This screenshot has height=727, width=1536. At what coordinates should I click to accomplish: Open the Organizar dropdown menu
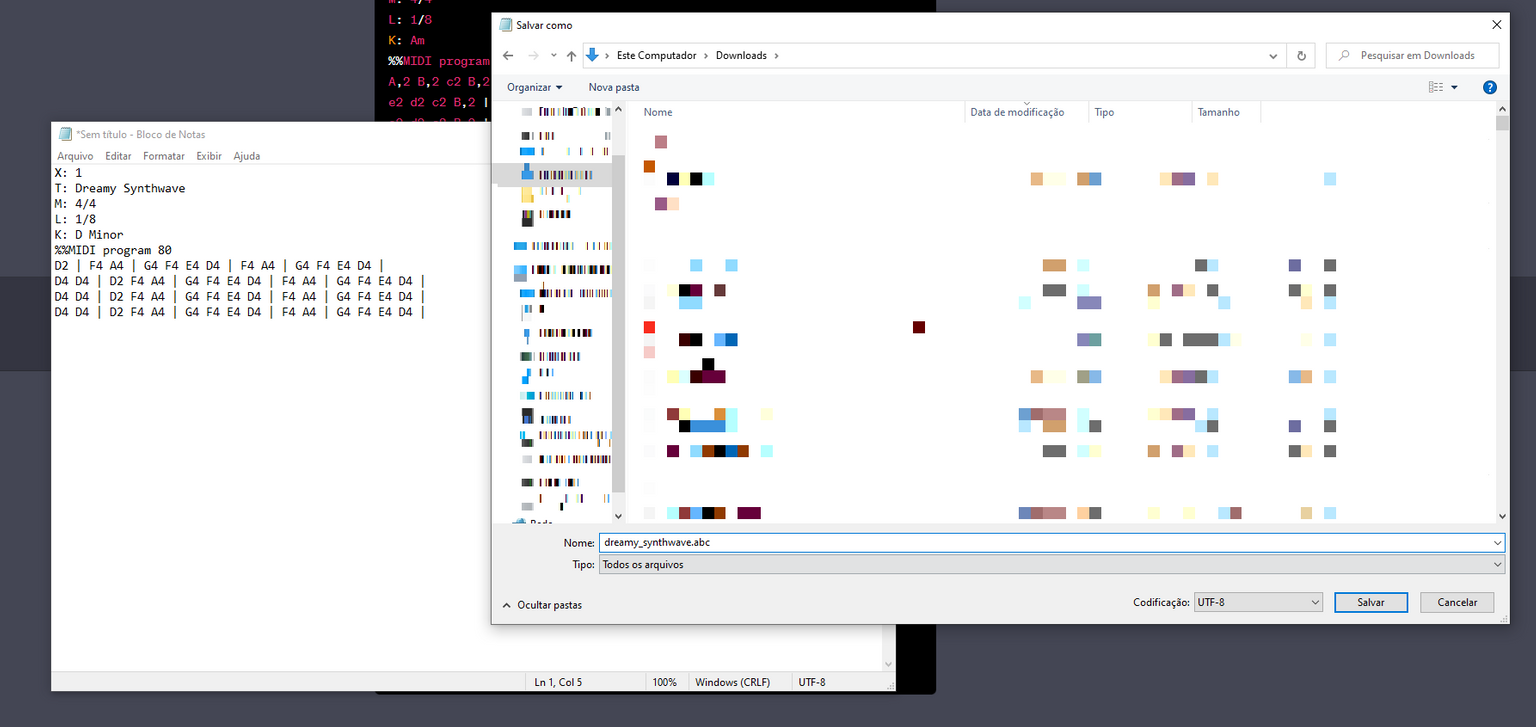pyautogui.click(x=534, y=87)
